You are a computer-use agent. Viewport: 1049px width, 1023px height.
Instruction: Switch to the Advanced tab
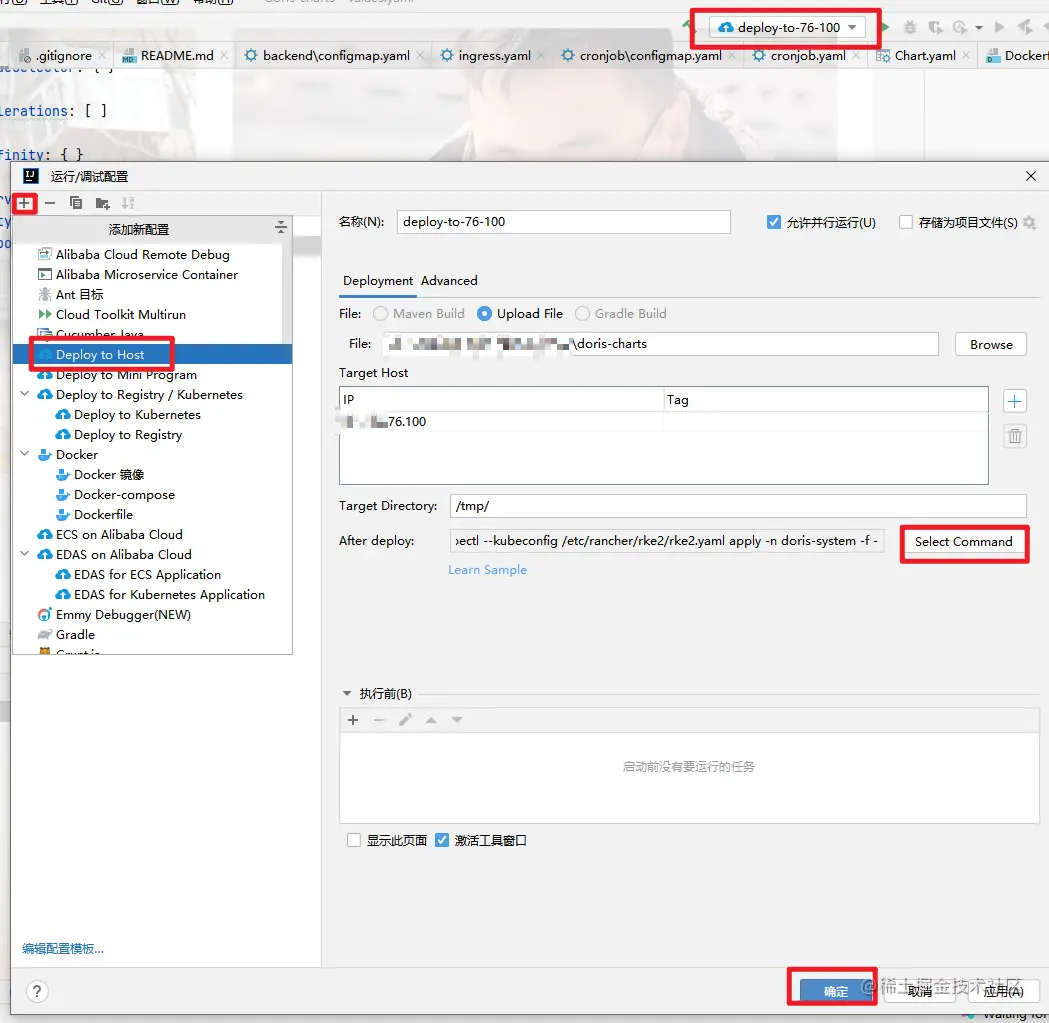click(x=449, y=280)
